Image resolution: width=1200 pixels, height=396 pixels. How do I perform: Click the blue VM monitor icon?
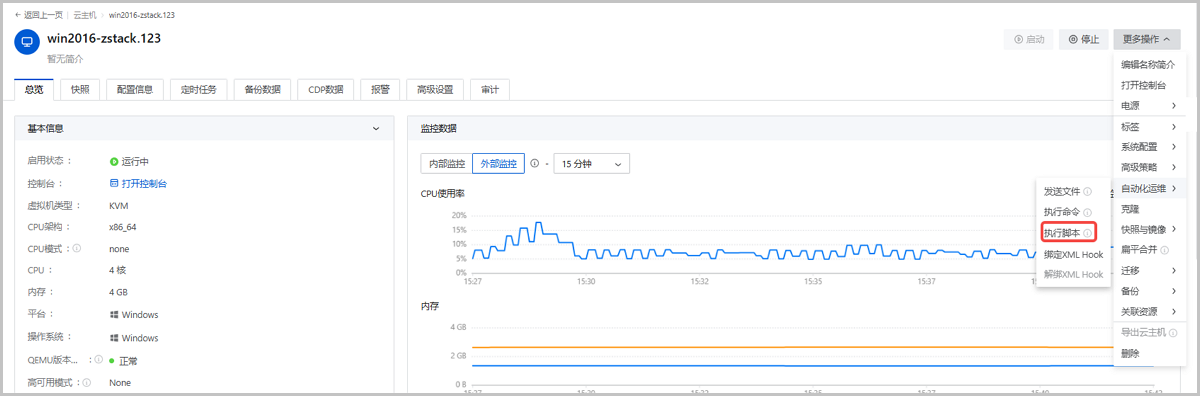27,43
